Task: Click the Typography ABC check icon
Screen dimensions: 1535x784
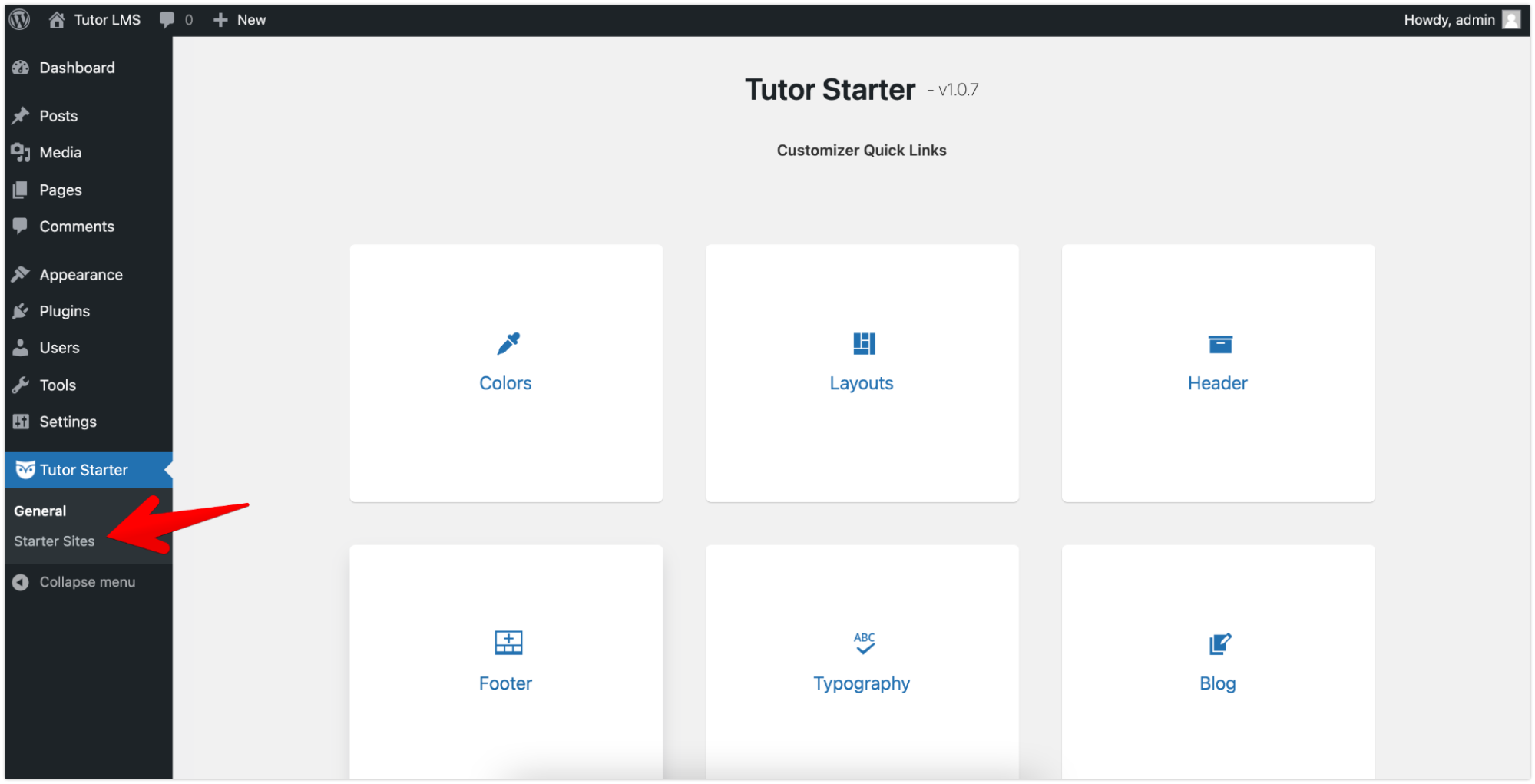Action: pos(864,643)
